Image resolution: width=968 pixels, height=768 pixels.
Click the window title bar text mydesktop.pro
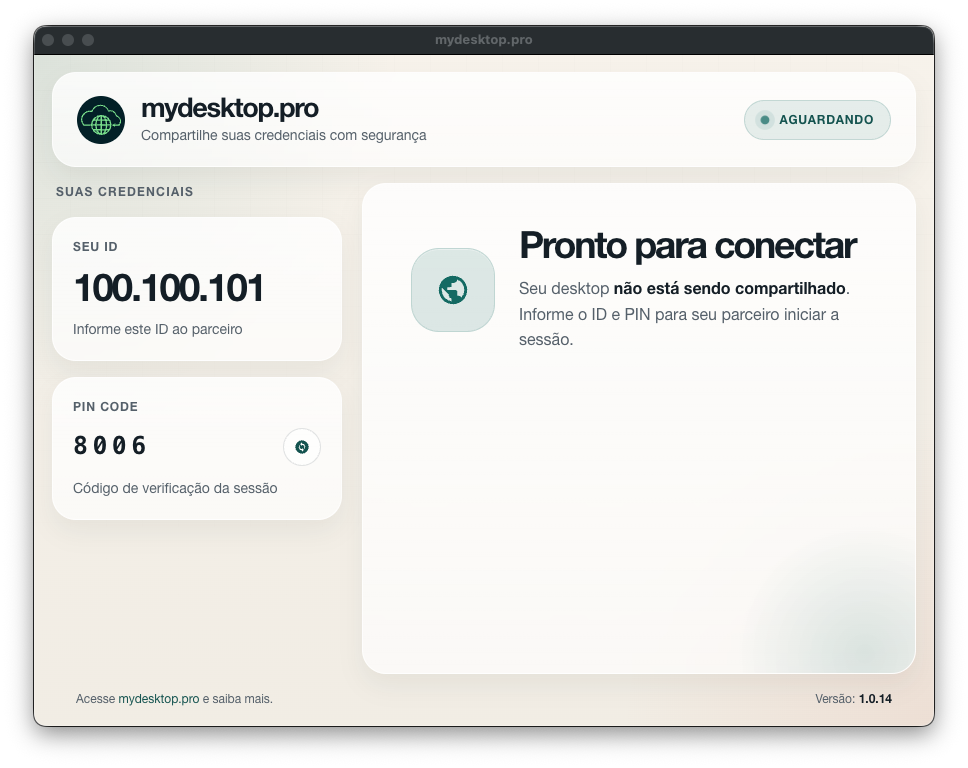pyautogui.click(x=483, y=40)
